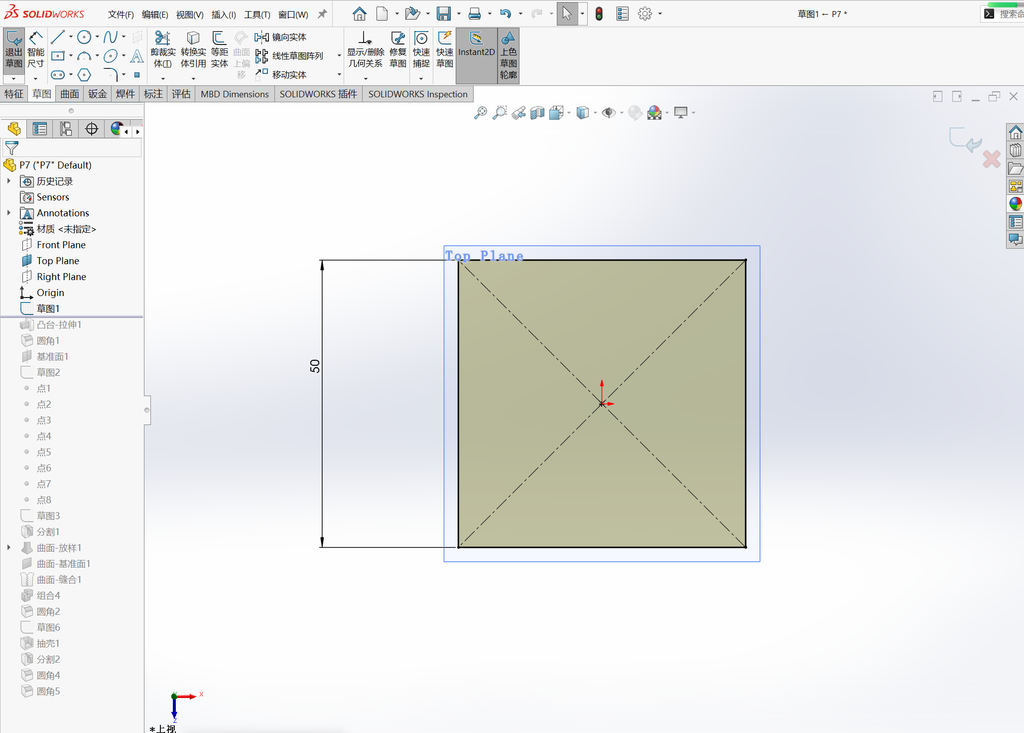Click the Home icon in top toolbar
This screenshot has height=733, width=1024.
(359, 14)
